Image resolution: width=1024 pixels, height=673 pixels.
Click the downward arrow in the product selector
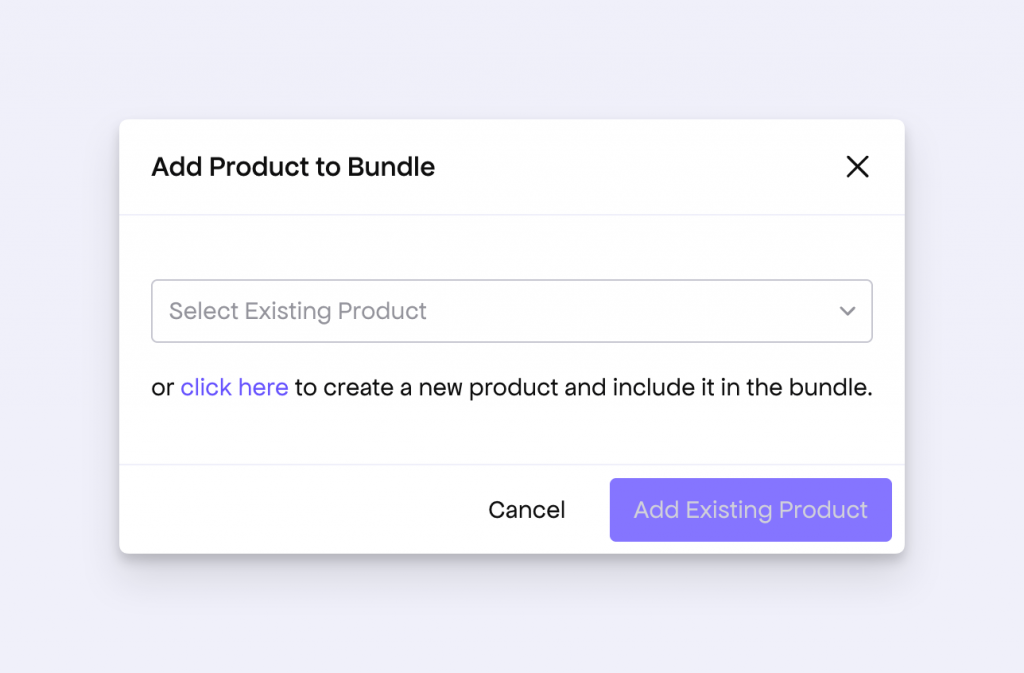847,311
